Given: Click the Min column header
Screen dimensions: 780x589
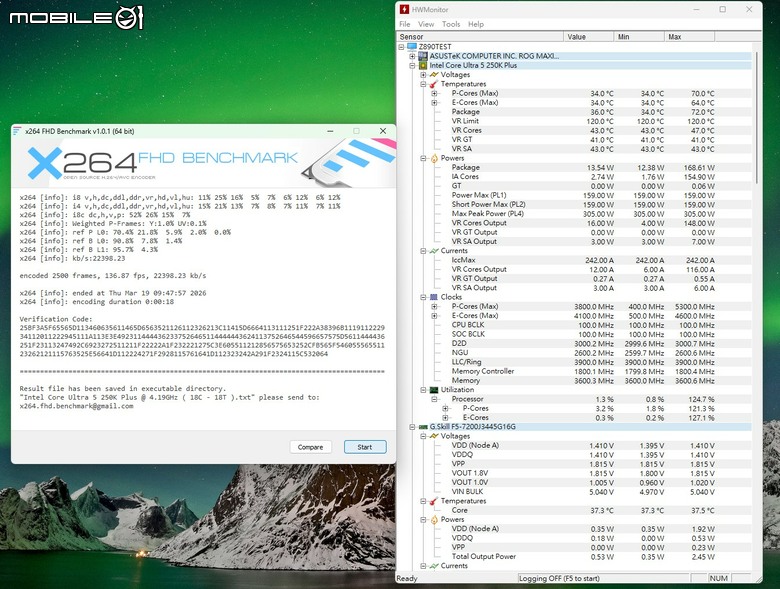Looking at the screenshot, I should coord(639,37).
